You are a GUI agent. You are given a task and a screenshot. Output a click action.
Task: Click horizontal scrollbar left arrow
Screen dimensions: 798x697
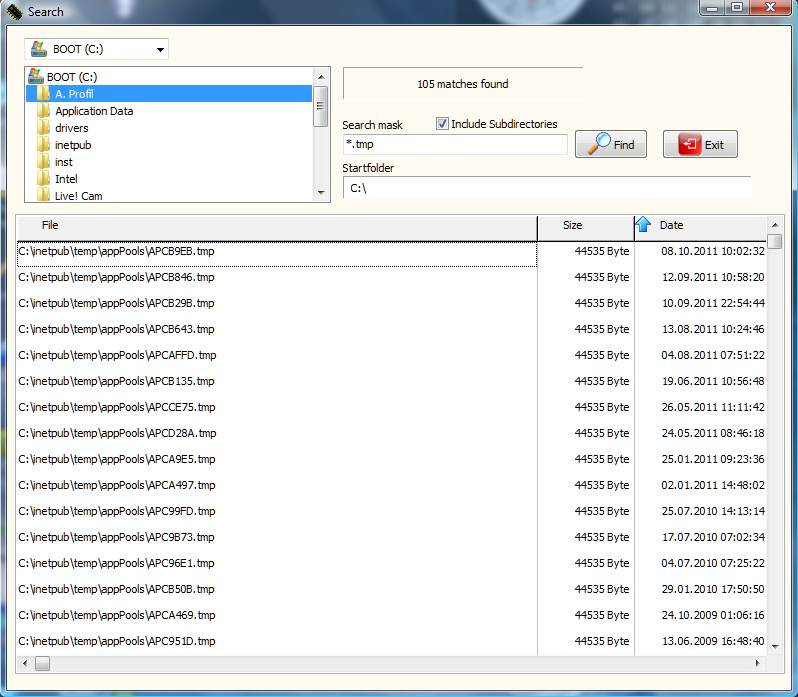25,663
